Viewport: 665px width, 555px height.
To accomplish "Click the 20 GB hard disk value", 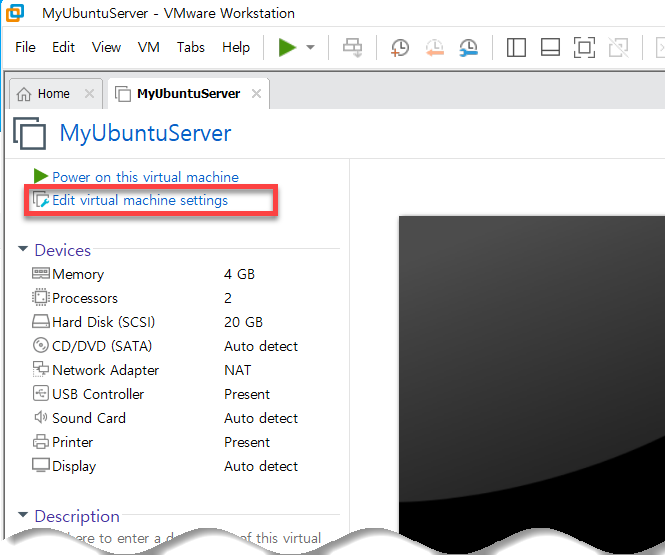I will point(243,322).
